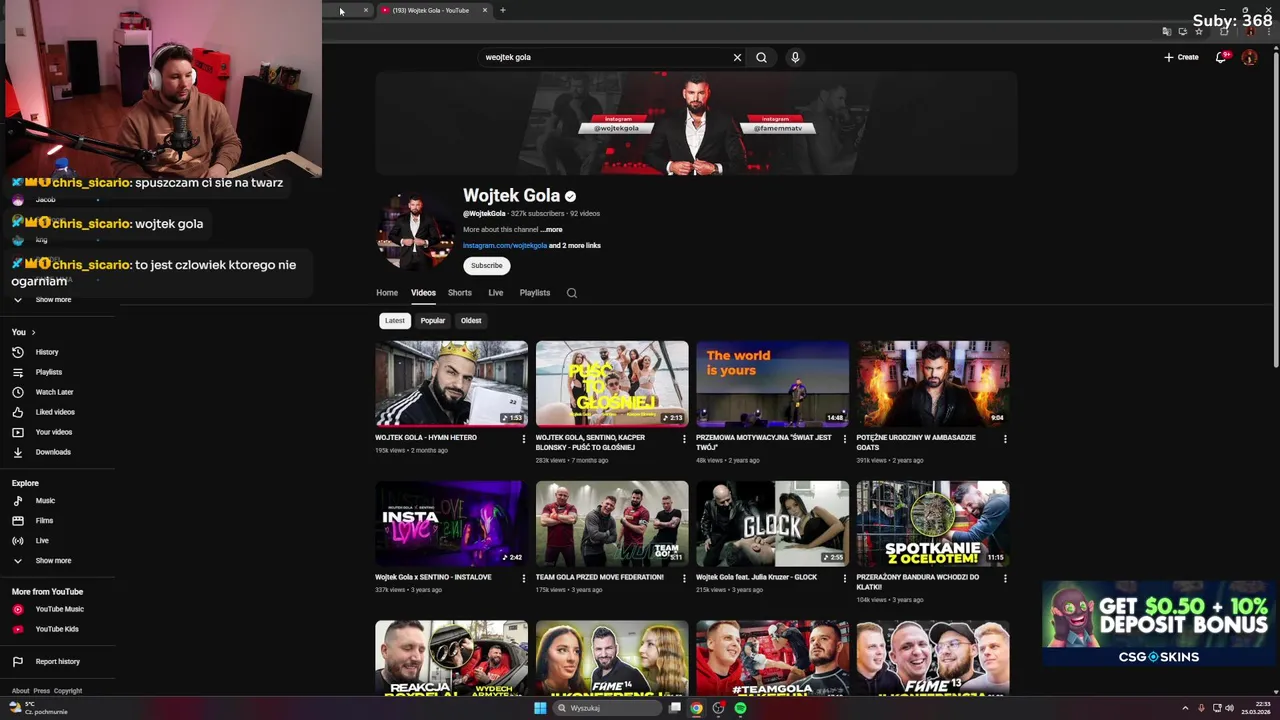Open Windows Start button
1280x720 pixels.
(x=540, y=708)
